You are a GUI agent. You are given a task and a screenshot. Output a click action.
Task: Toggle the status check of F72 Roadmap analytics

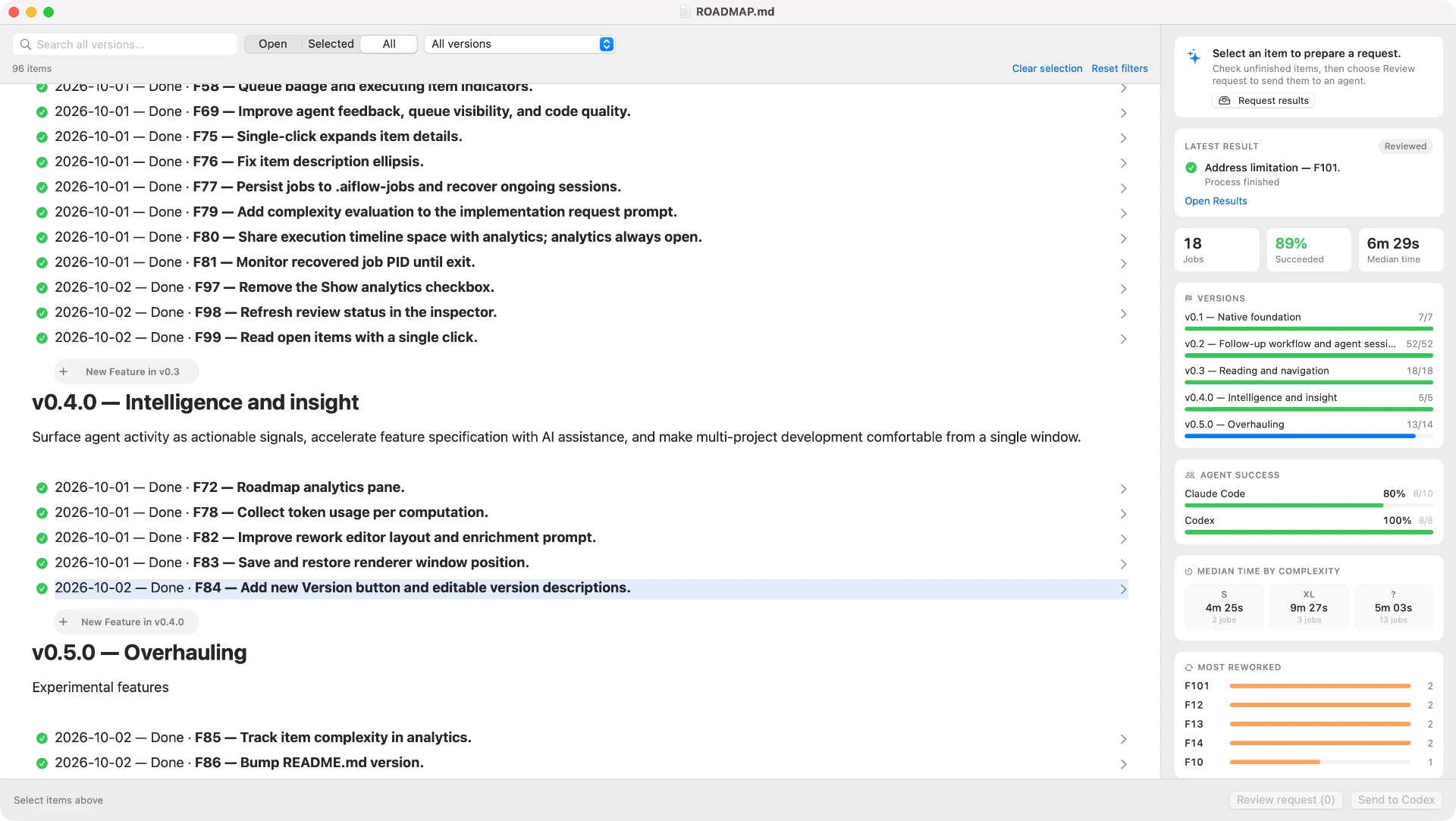pyautogui.click(x=42, y=488)
